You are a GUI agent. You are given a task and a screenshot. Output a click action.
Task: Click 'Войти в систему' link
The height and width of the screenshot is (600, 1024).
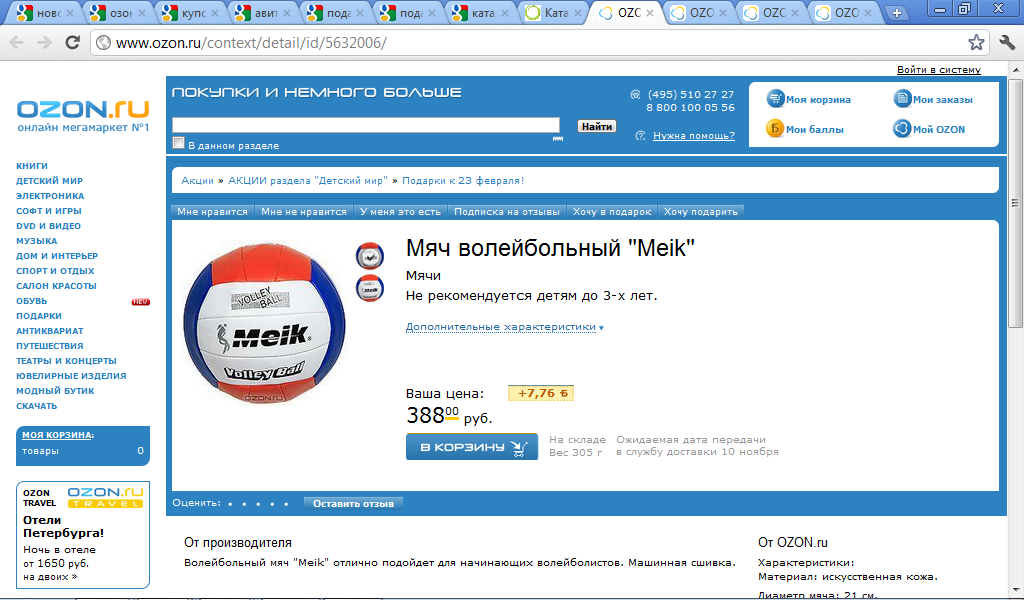tap(938, 70)
